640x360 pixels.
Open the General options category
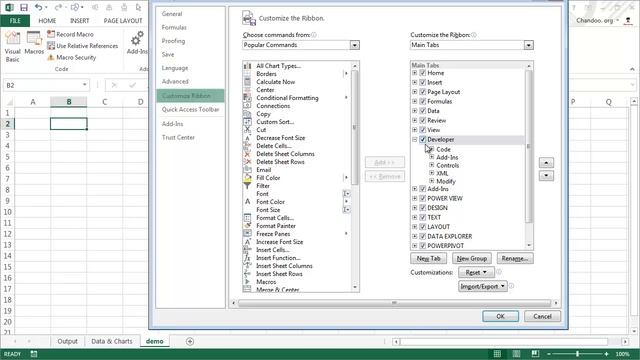click(172, 14)
